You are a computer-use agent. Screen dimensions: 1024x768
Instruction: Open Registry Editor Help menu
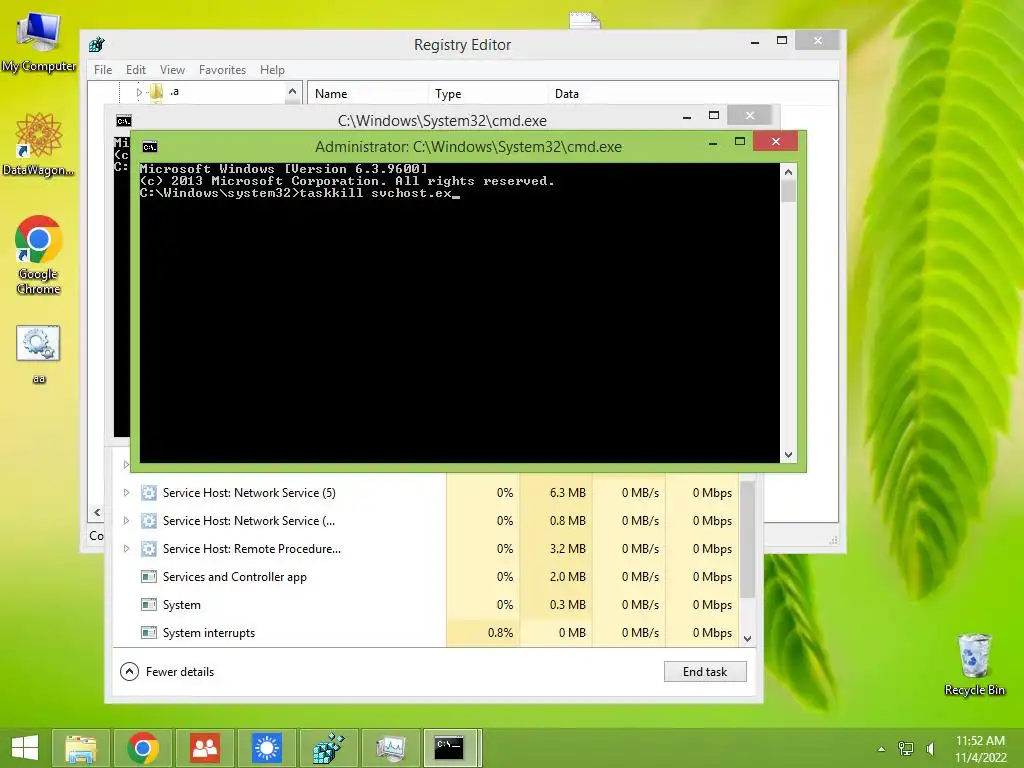point(272,70)
